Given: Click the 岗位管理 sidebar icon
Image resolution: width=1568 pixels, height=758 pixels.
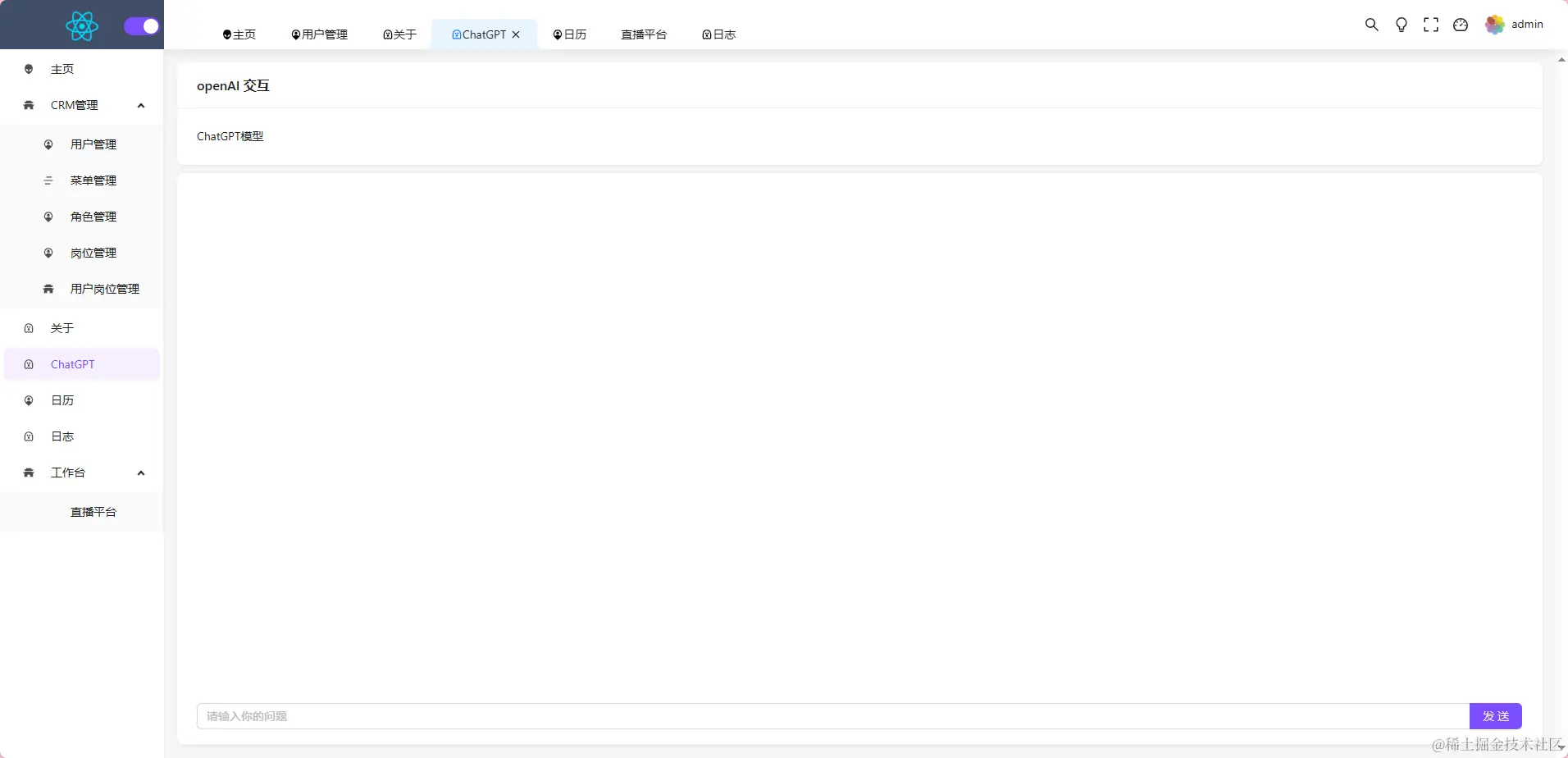Looking at the screenshot, I should click(48, 253).
